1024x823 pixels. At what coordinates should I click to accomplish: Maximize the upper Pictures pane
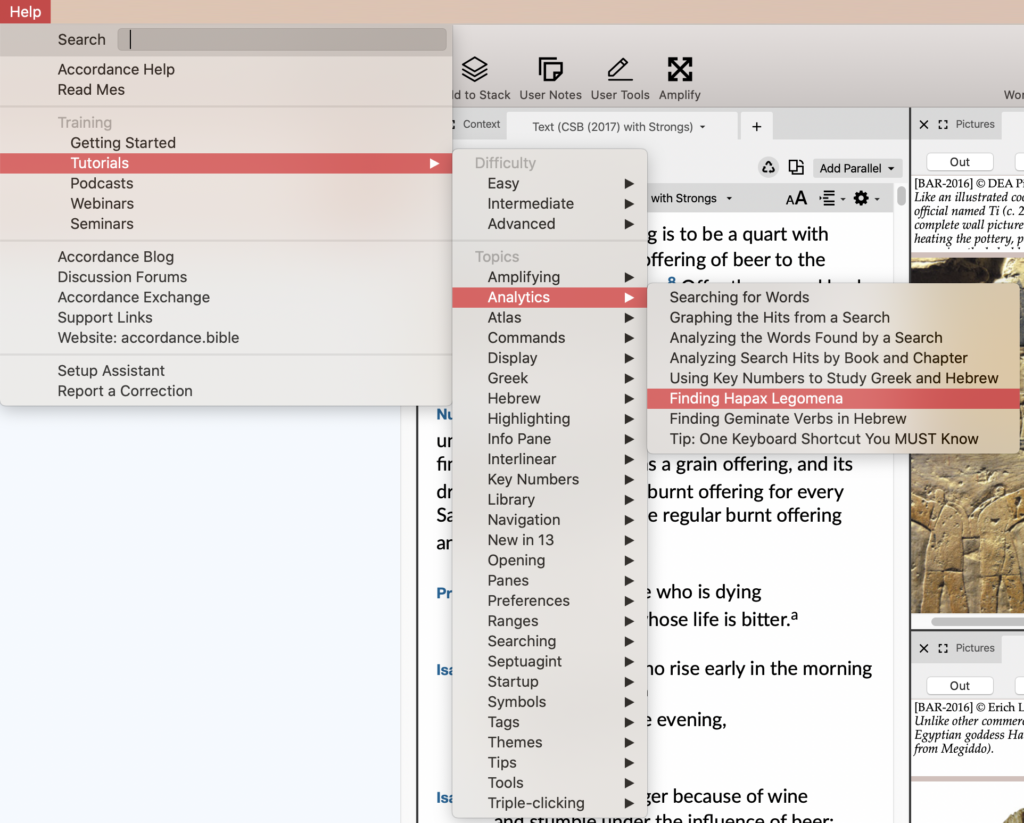coord(943,125)
